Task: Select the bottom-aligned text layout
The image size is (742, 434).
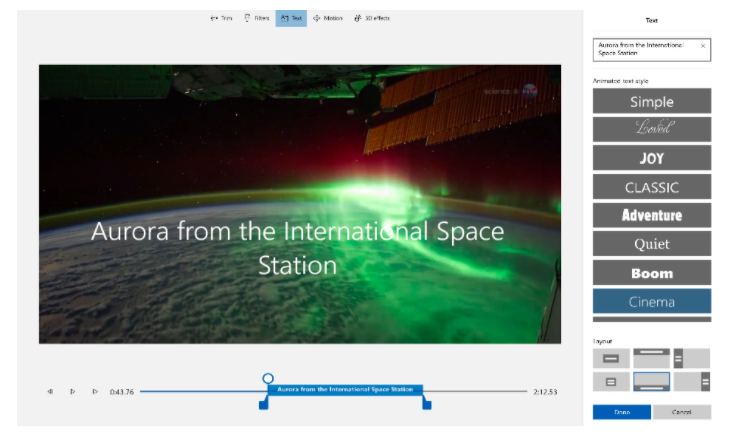Action: click(x=652, y=381)
